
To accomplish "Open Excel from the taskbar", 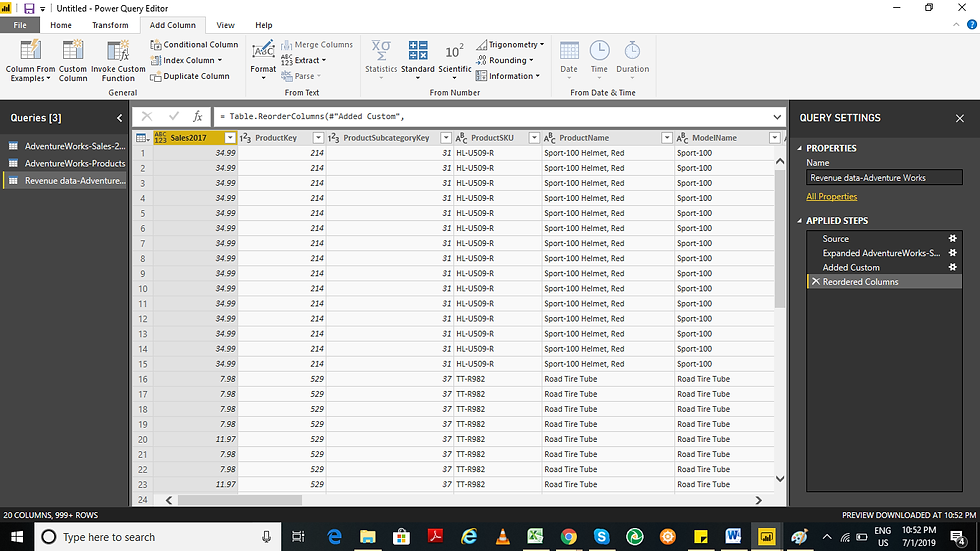I will click(535, 537).
